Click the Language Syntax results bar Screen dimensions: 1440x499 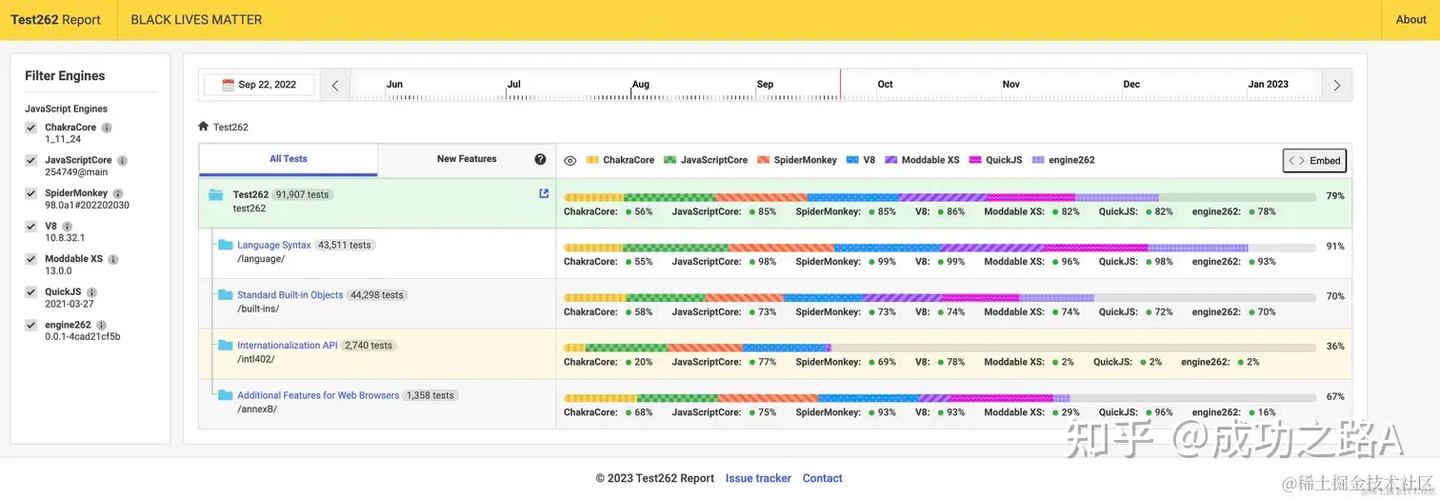click(940, 247)
